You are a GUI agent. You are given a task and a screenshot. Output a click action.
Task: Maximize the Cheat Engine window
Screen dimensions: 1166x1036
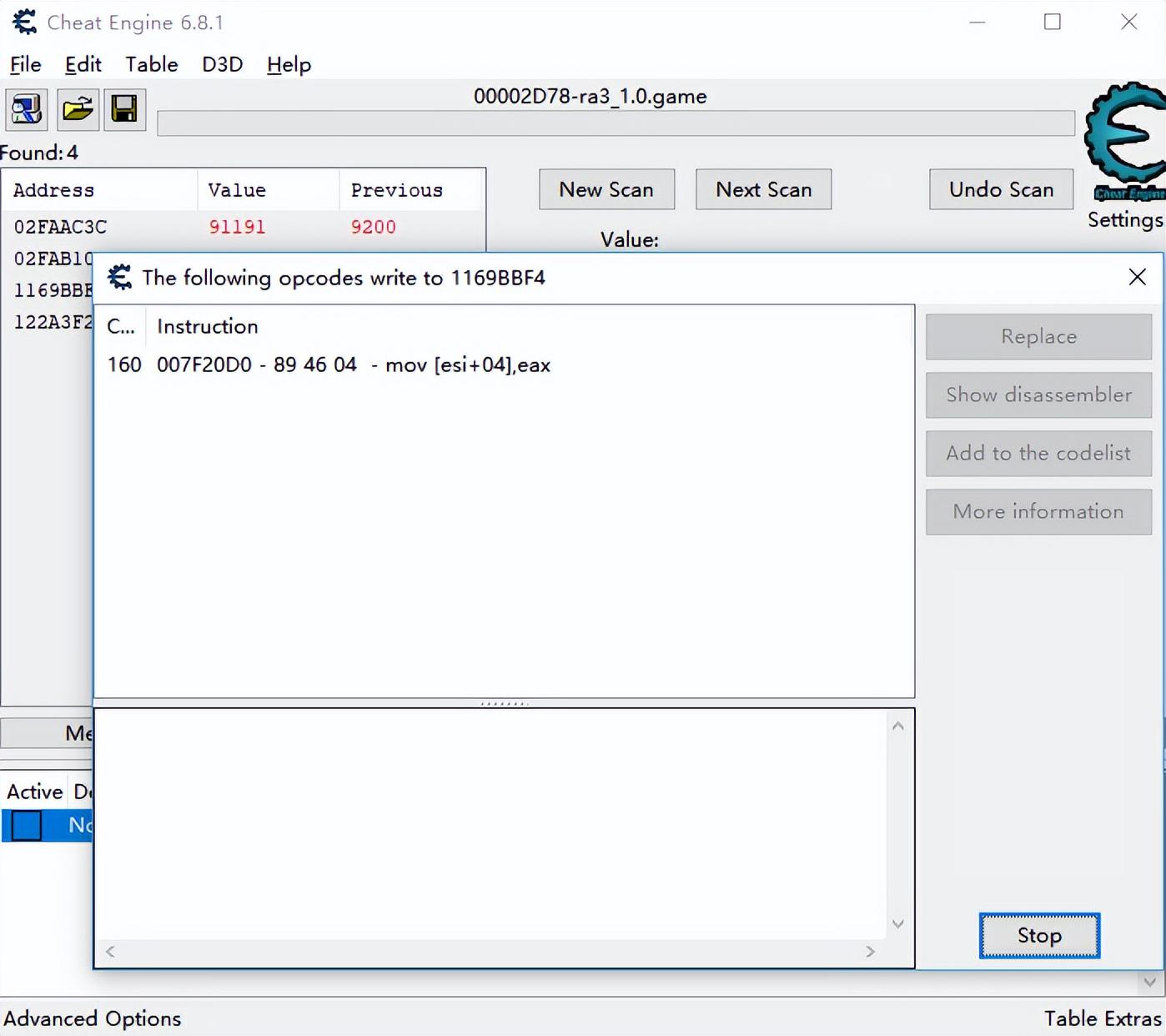1053,22
